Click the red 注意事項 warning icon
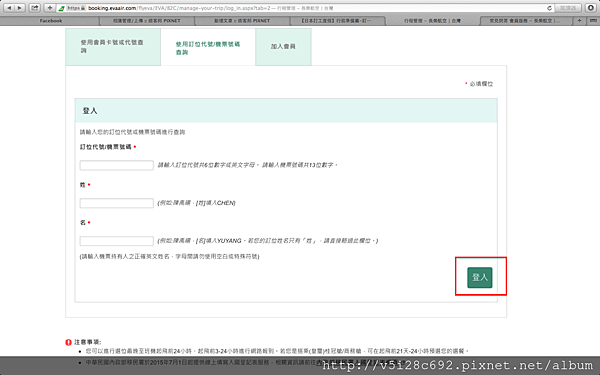Viewport: 600px width, 375px height. pyautogui.click(x=68, y=342)
